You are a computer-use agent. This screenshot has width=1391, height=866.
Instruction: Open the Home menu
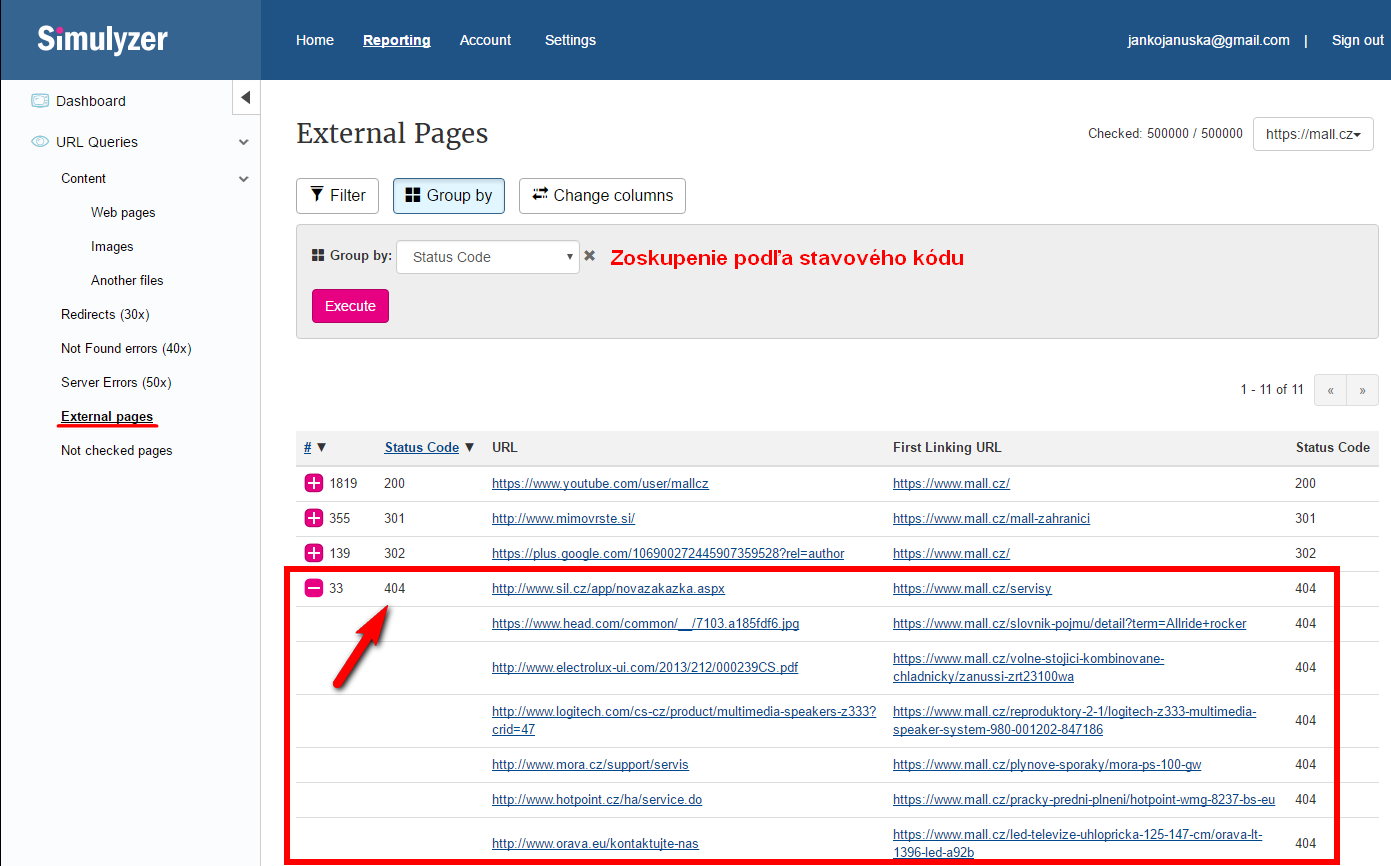click(x=315, y=40)
